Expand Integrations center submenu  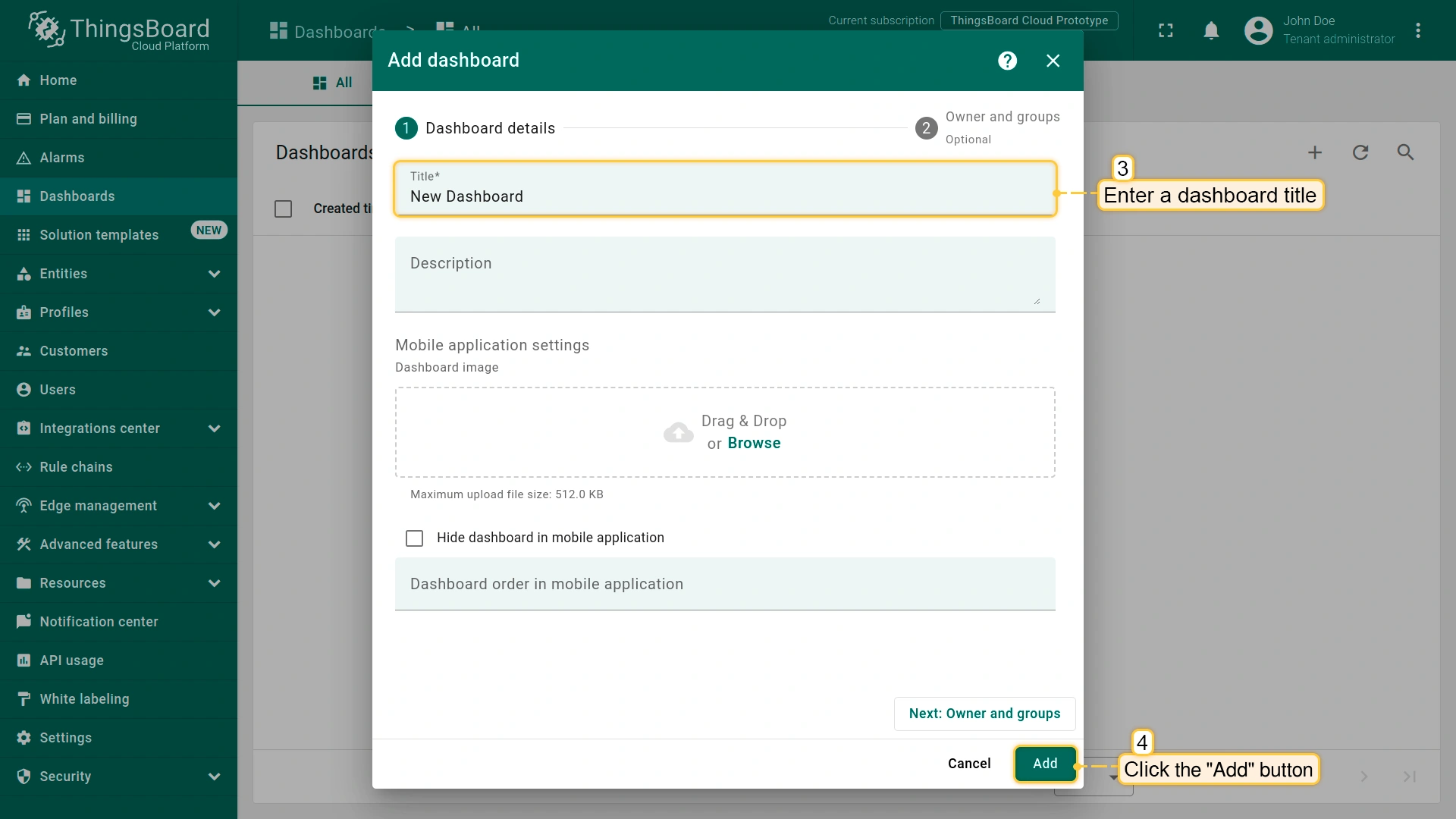point(214,428)
